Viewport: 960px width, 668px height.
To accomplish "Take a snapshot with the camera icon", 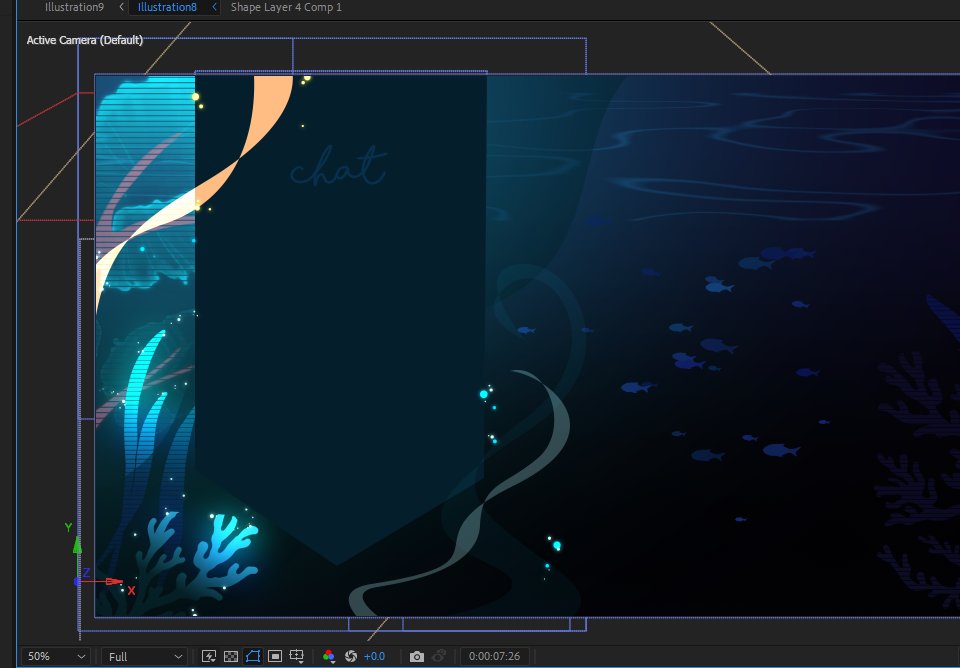I will (x=417, y=656).
